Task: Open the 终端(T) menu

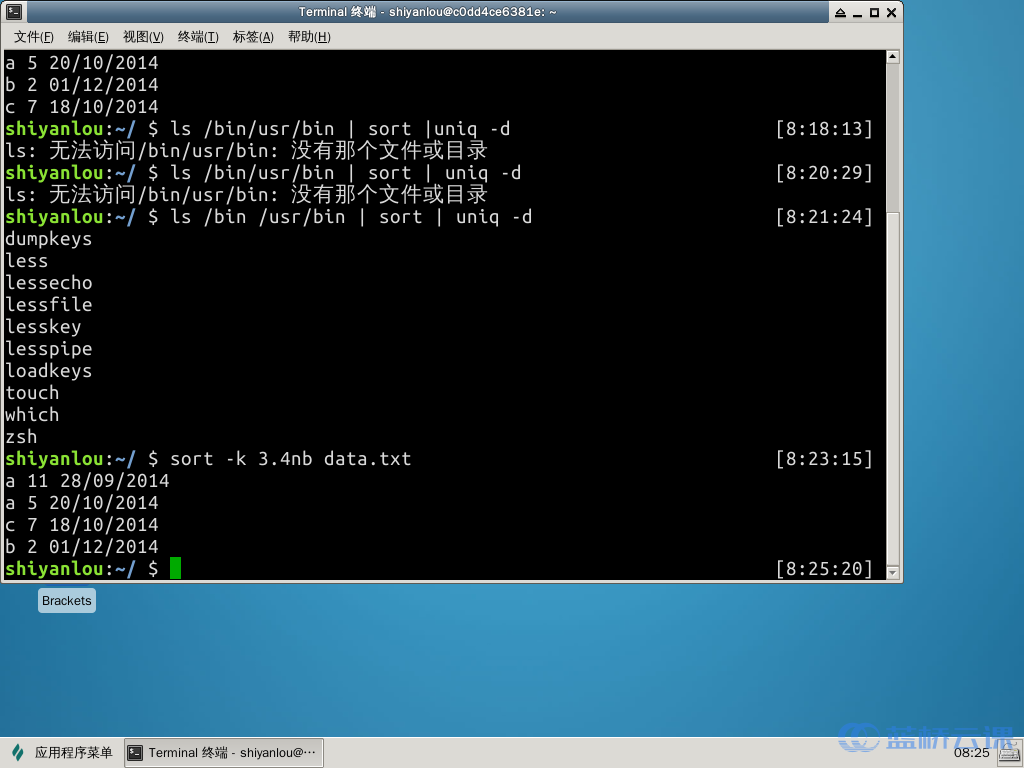Action: [x=198, y=37]
